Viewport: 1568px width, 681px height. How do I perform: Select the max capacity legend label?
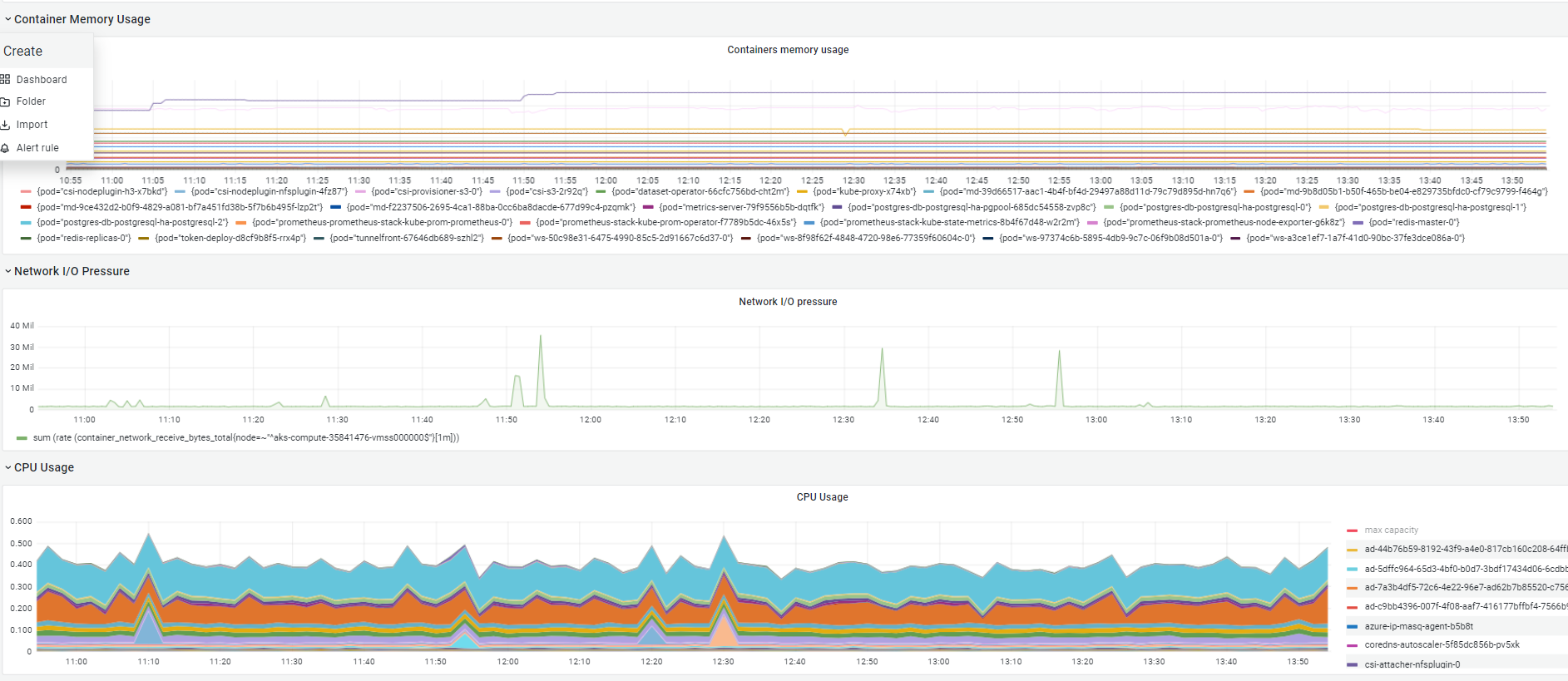pos(1391,530)
